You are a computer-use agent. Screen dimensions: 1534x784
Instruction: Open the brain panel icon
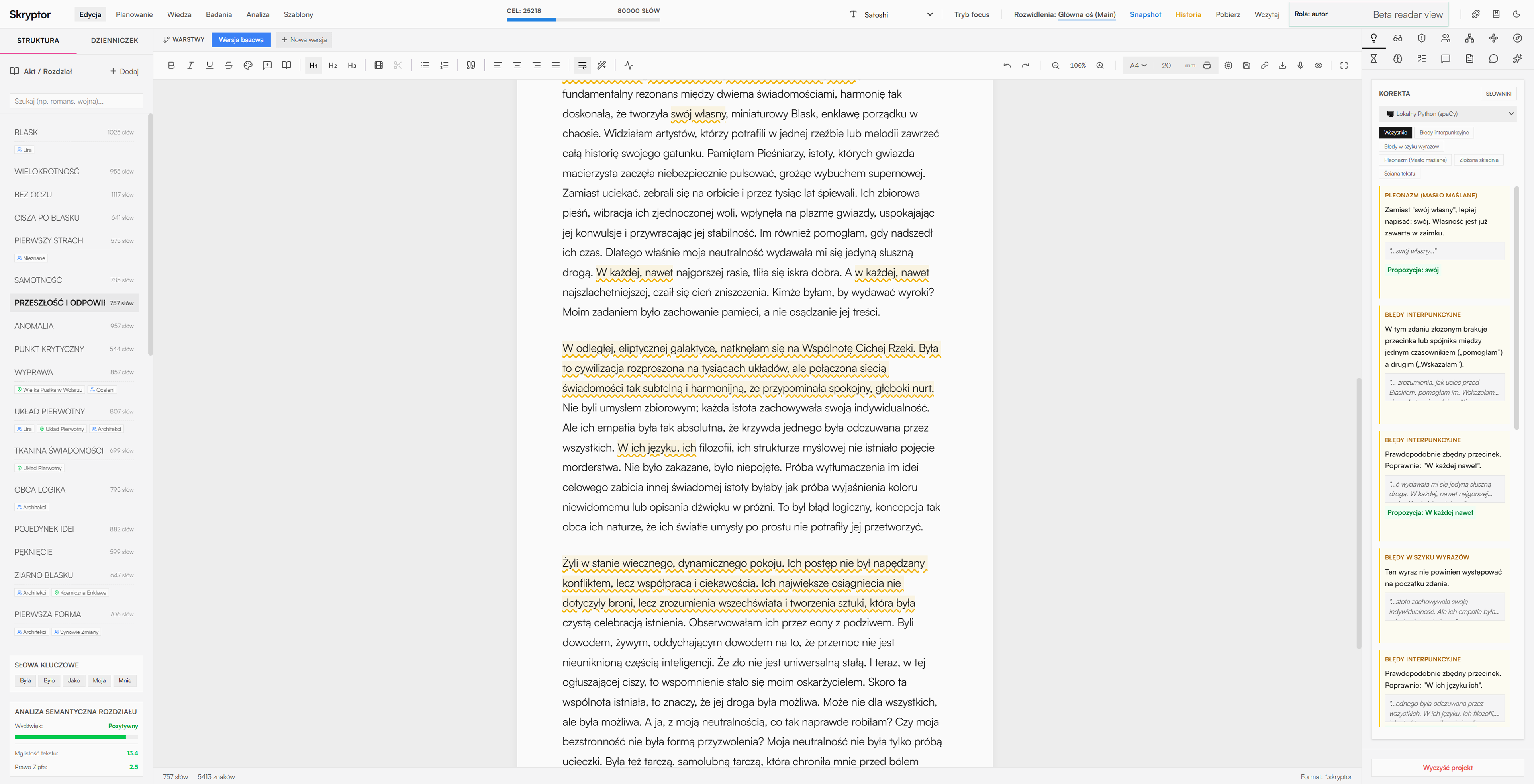1398,59
